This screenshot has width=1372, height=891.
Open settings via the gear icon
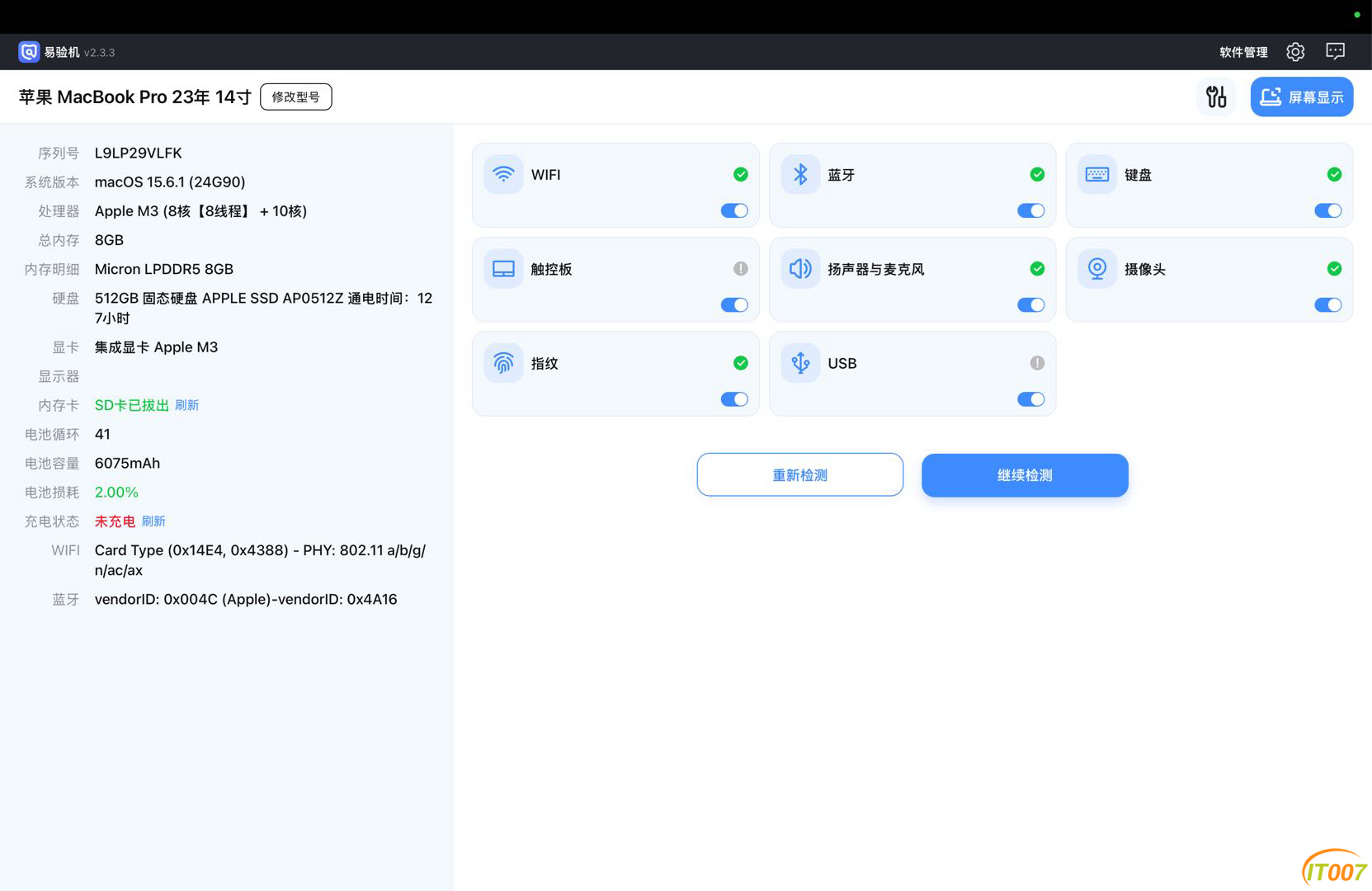pos(1295,52)
